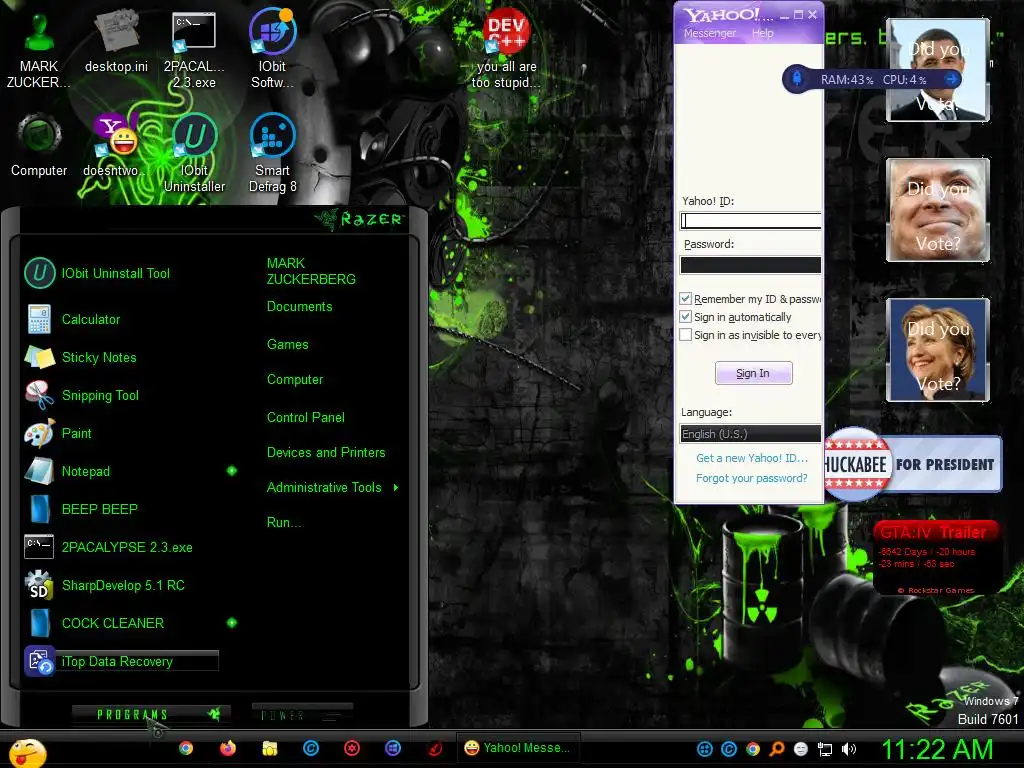Viewport: 1024px width, 768px height.
Task: Follow the Get a new Yahoo! ID link
Action: click(752, 458)
